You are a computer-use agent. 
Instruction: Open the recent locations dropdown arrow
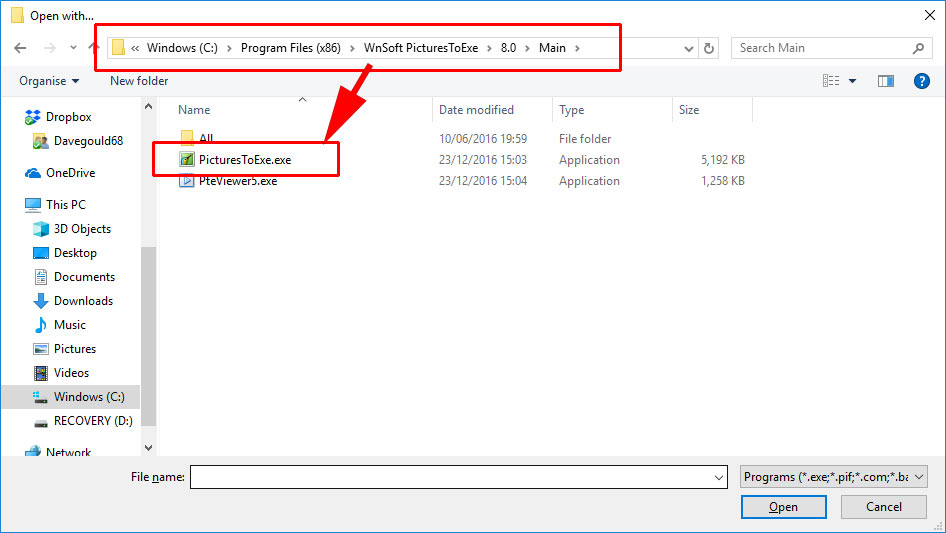pyautogui.click(x=73, y=48)
